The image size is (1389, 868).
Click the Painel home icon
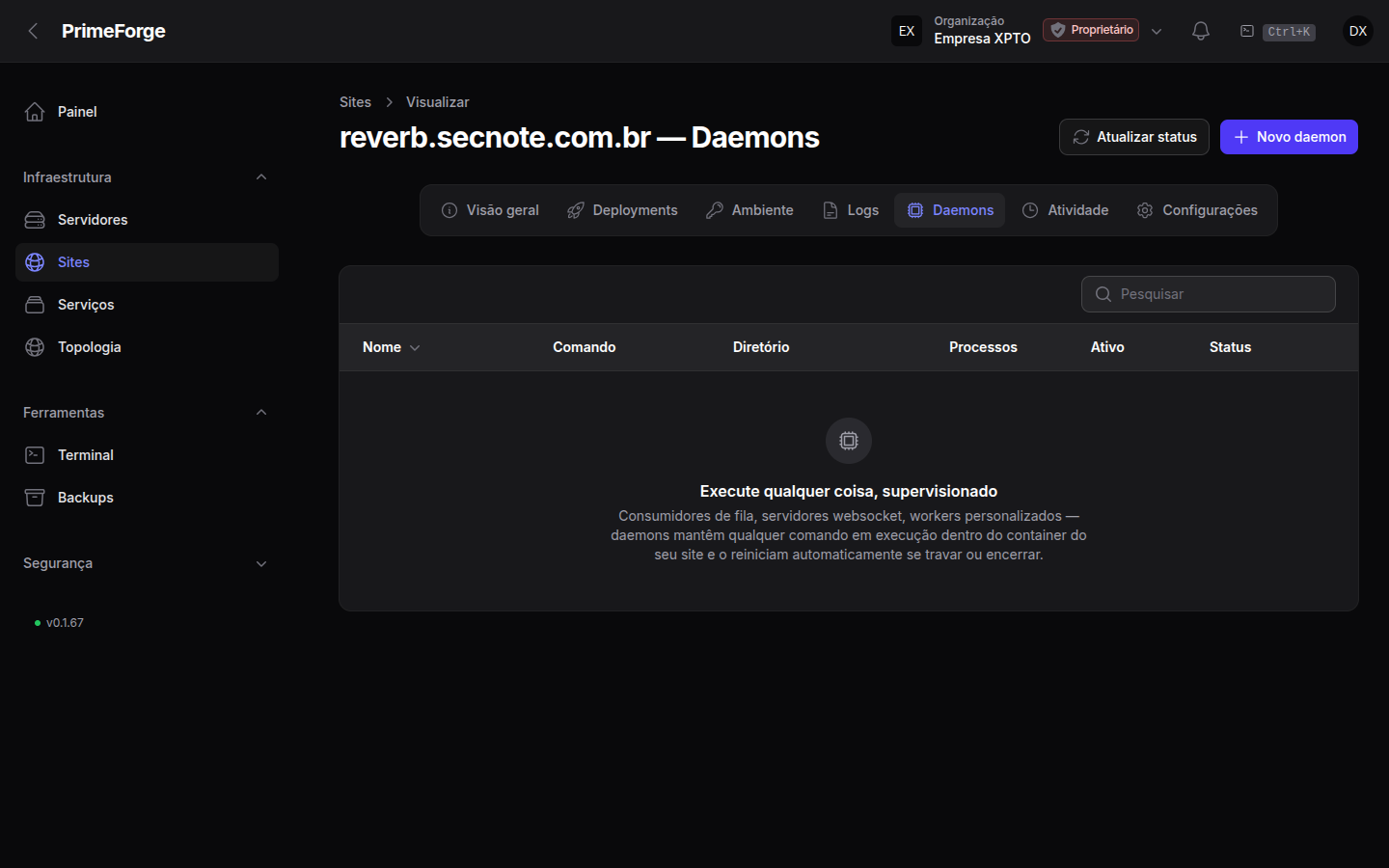(x=35, y=112)
